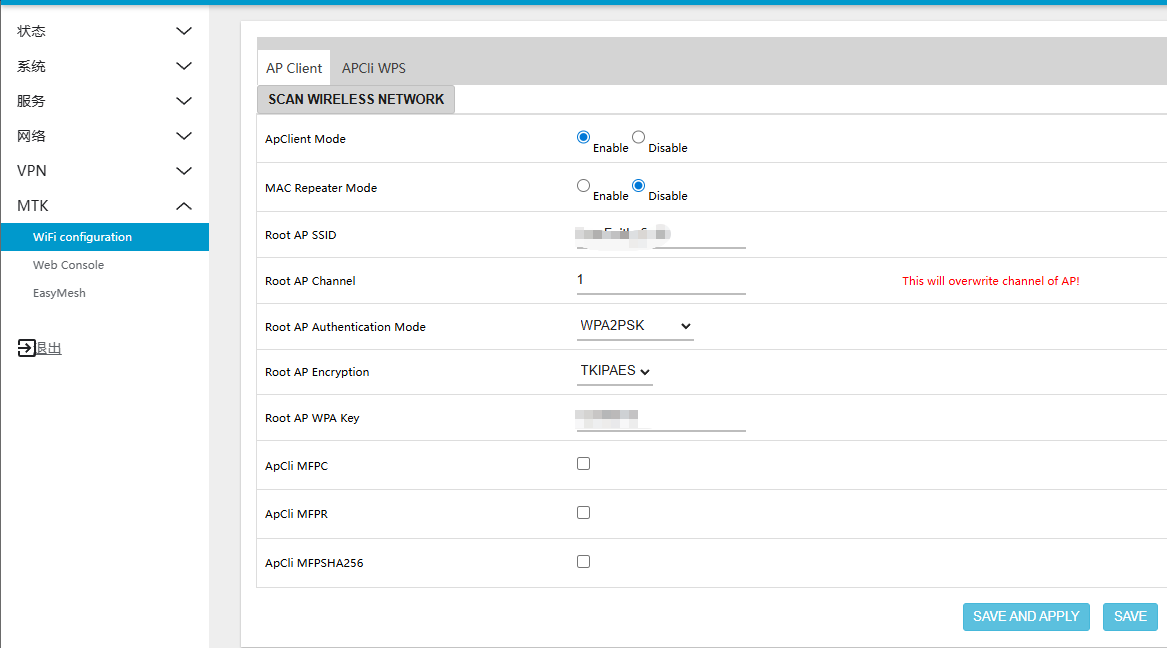
Task: Click the logout icon in sidebar
Action: (x=26, y=348)
